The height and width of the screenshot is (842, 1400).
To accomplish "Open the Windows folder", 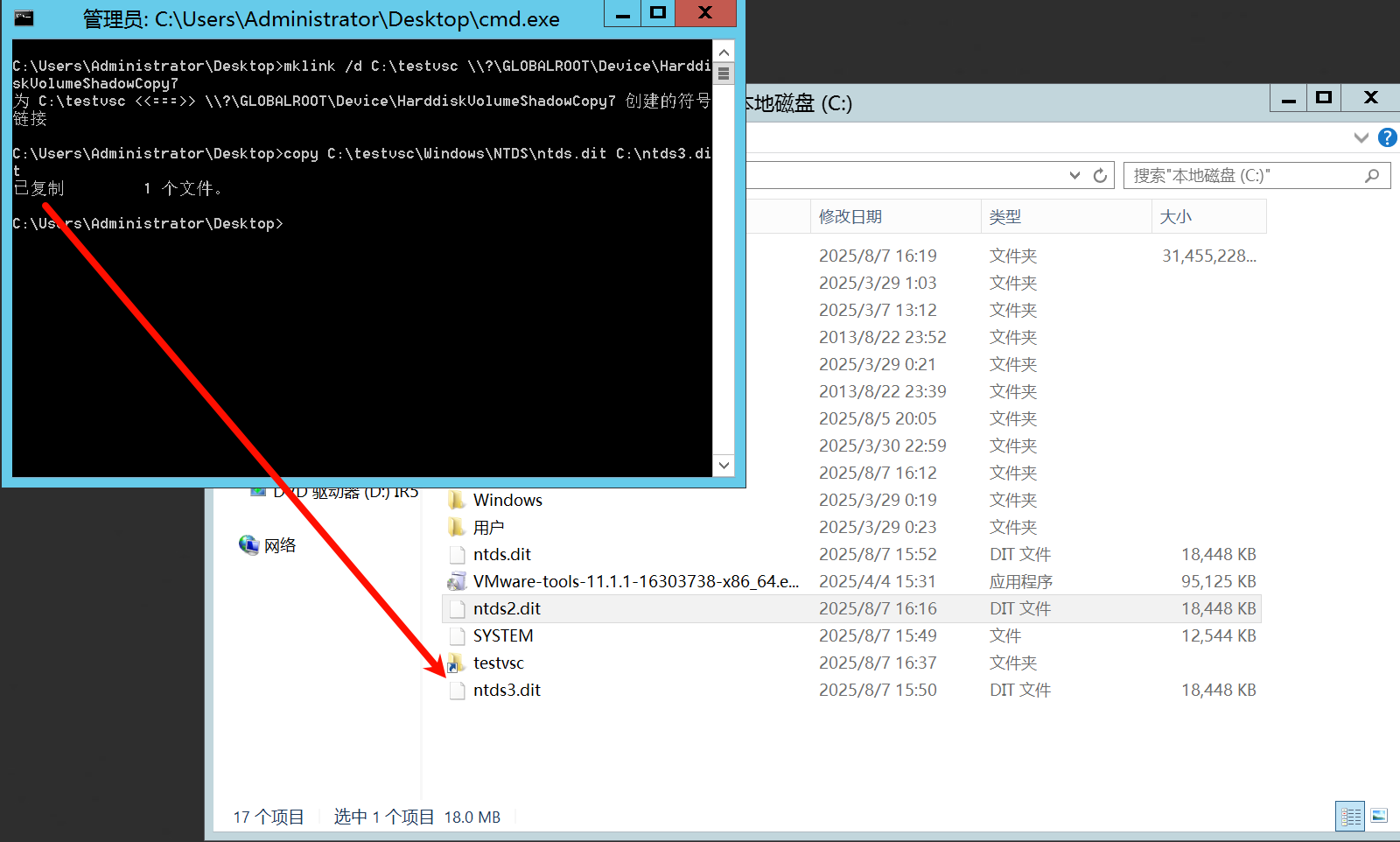I will [x=507, y=500].
